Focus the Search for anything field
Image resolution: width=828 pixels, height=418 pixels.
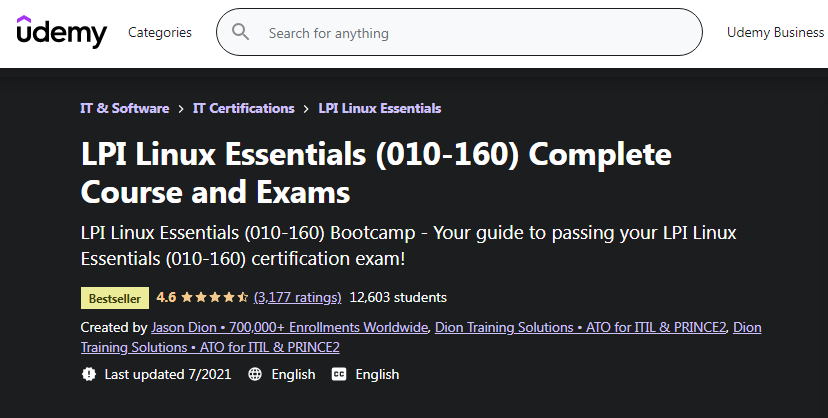(459, 32)
